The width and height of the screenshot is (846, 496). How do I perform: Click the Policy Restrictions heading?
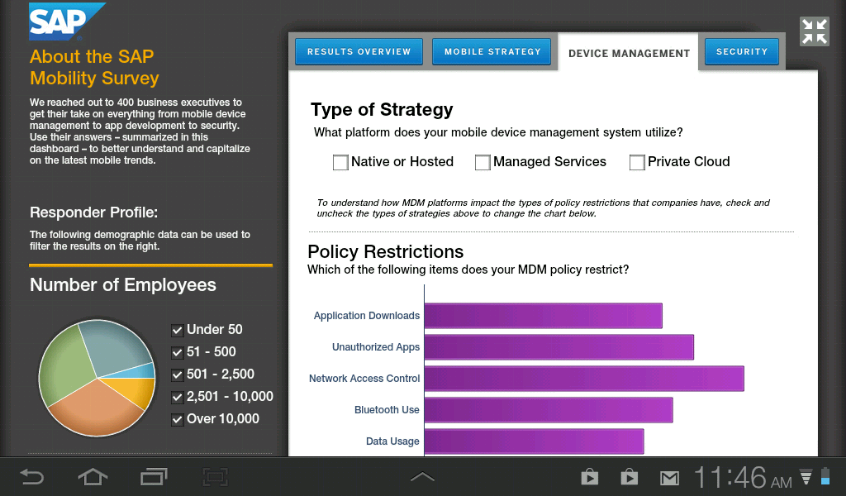tap(385, 252)
